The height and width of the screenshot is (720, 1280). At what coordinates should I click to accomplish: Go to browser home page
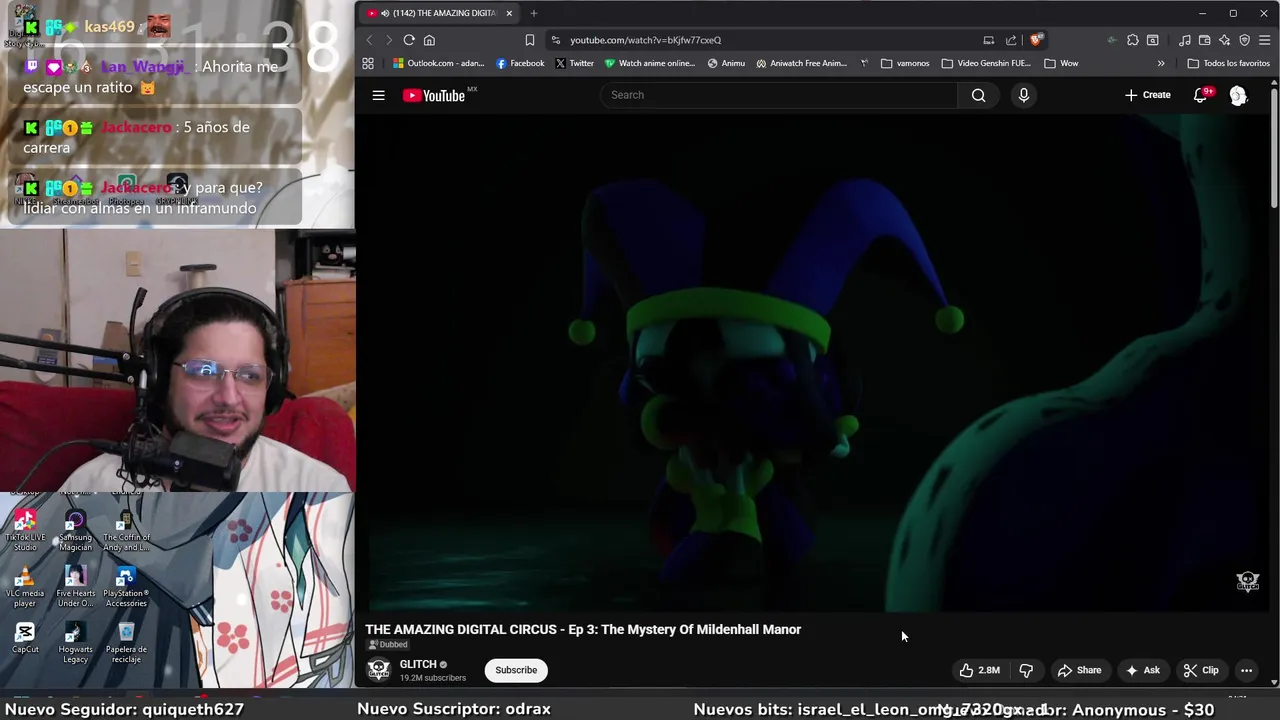(x=429, y=40)
